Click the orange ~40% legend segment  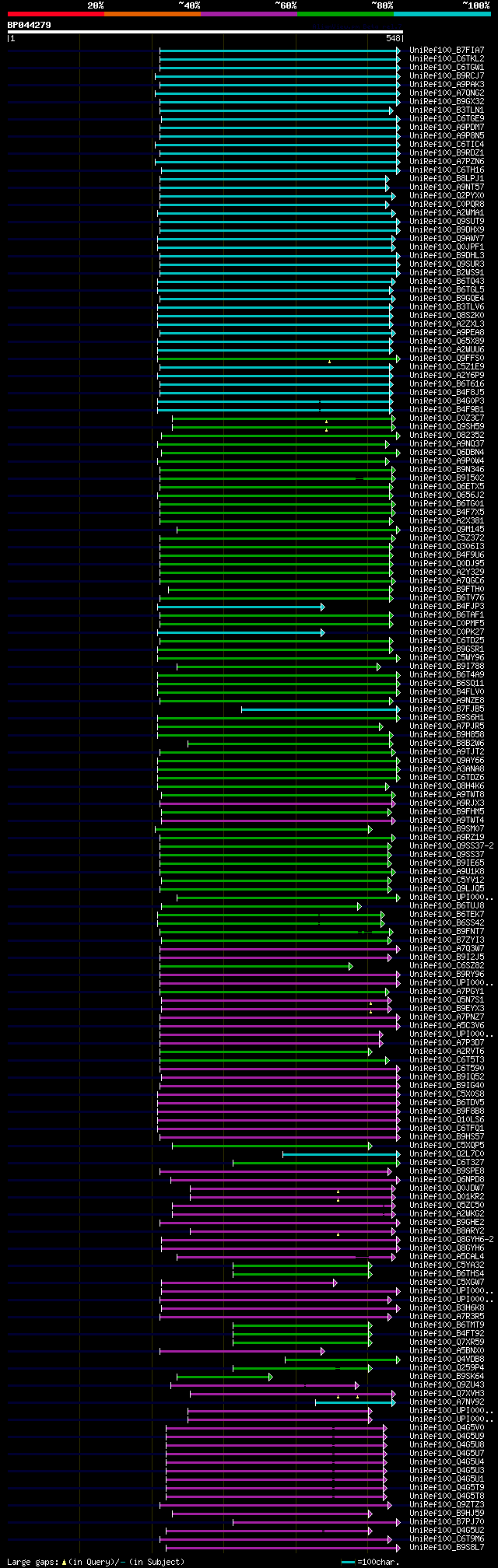153,14
